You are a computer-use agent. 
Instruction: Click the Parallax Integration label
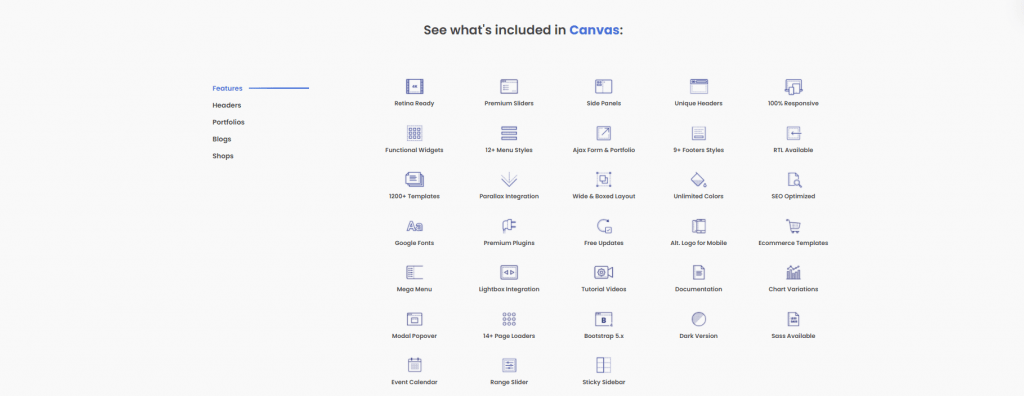[509, 197]
